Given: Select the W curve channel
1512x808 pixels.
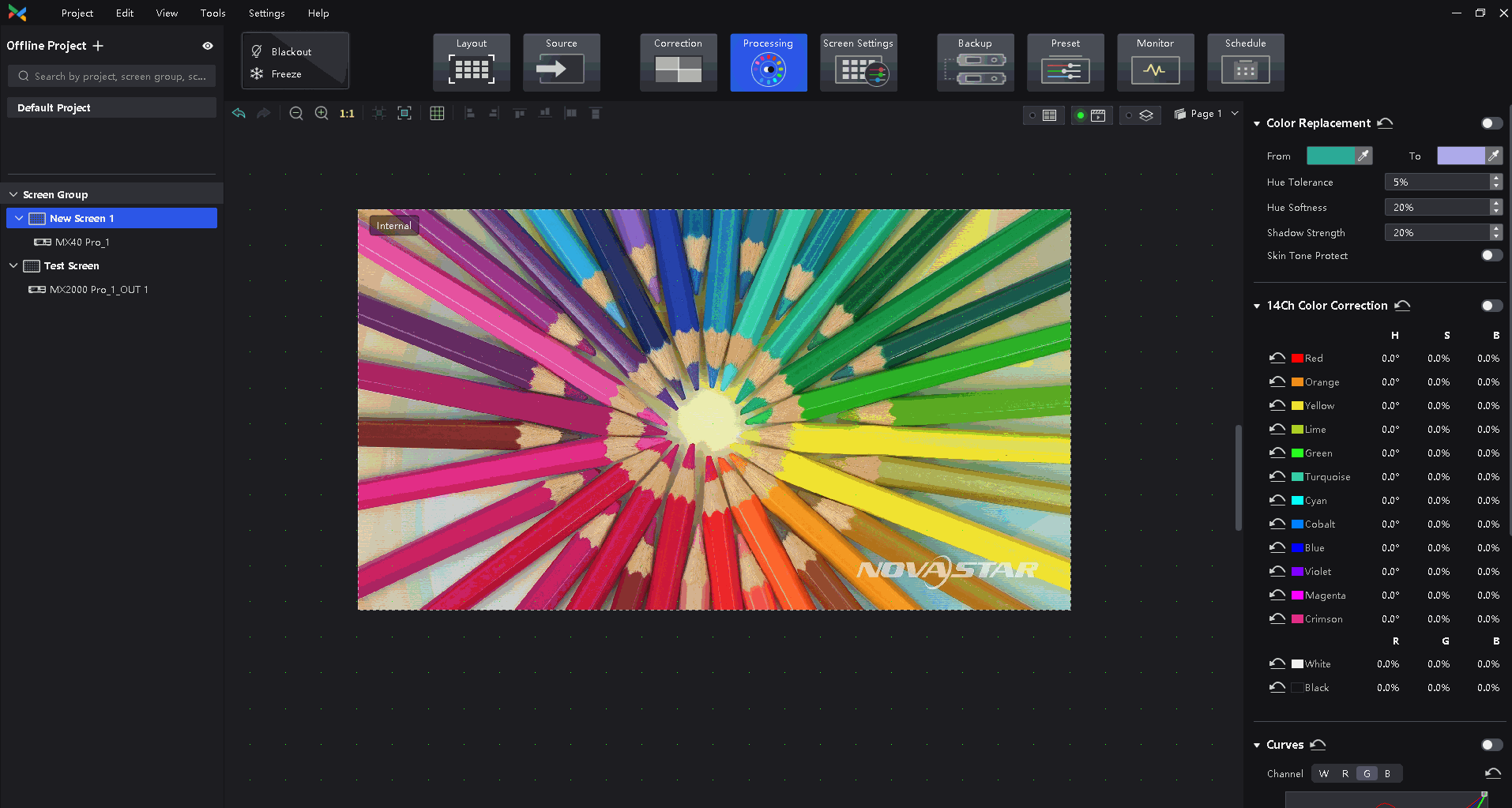Looking at the screenshot, I should [1324, 773].
